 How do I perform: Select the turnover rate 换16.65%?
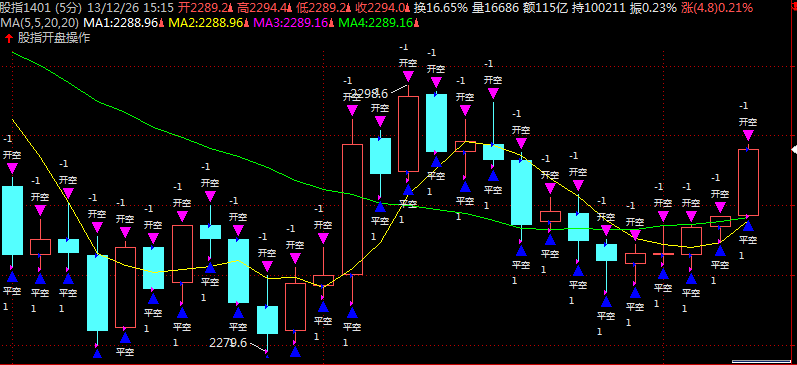(441, 8)
